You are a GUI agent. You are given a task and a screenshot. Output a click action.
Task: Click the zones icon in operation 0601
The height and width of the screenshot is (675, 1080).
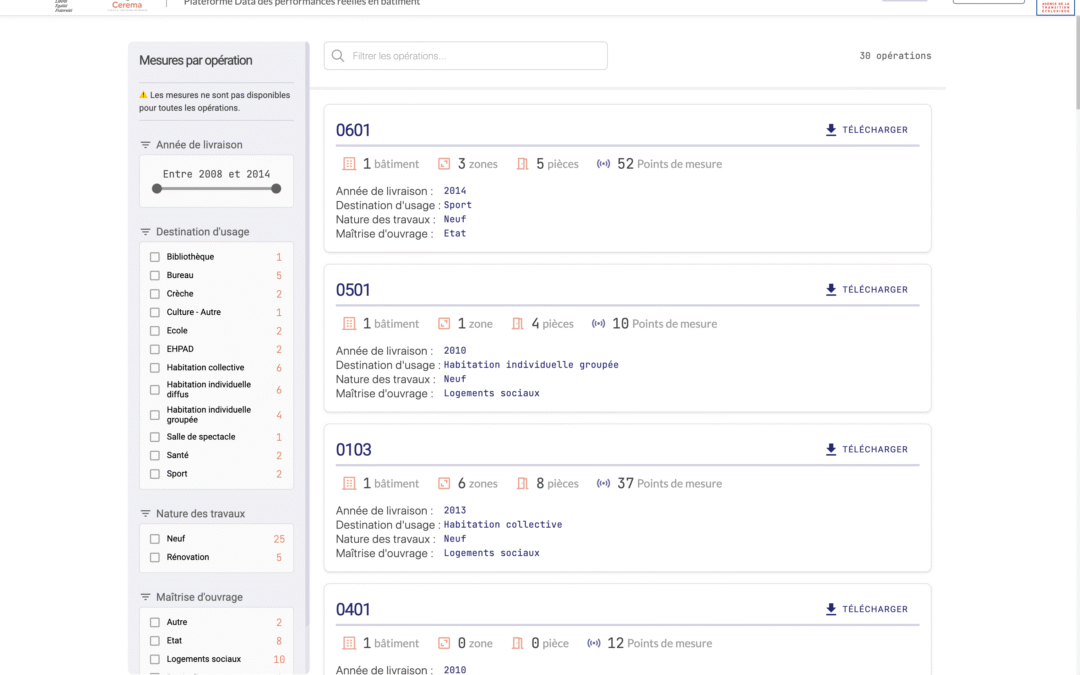(443, 164)
